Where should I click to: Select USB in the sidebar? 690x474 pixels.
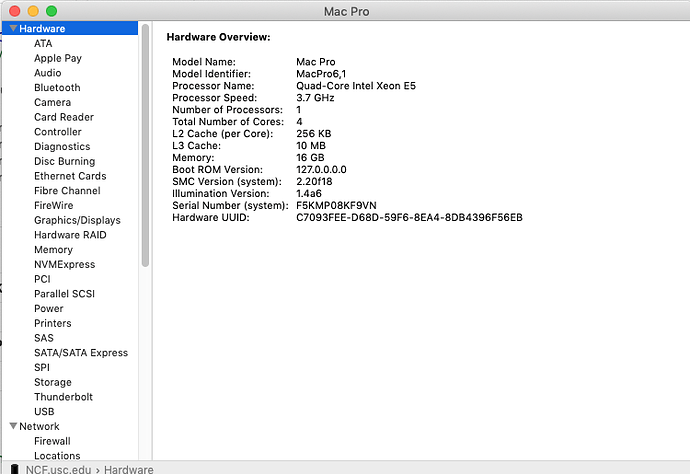pyautogui.click(x=44, y=412)
